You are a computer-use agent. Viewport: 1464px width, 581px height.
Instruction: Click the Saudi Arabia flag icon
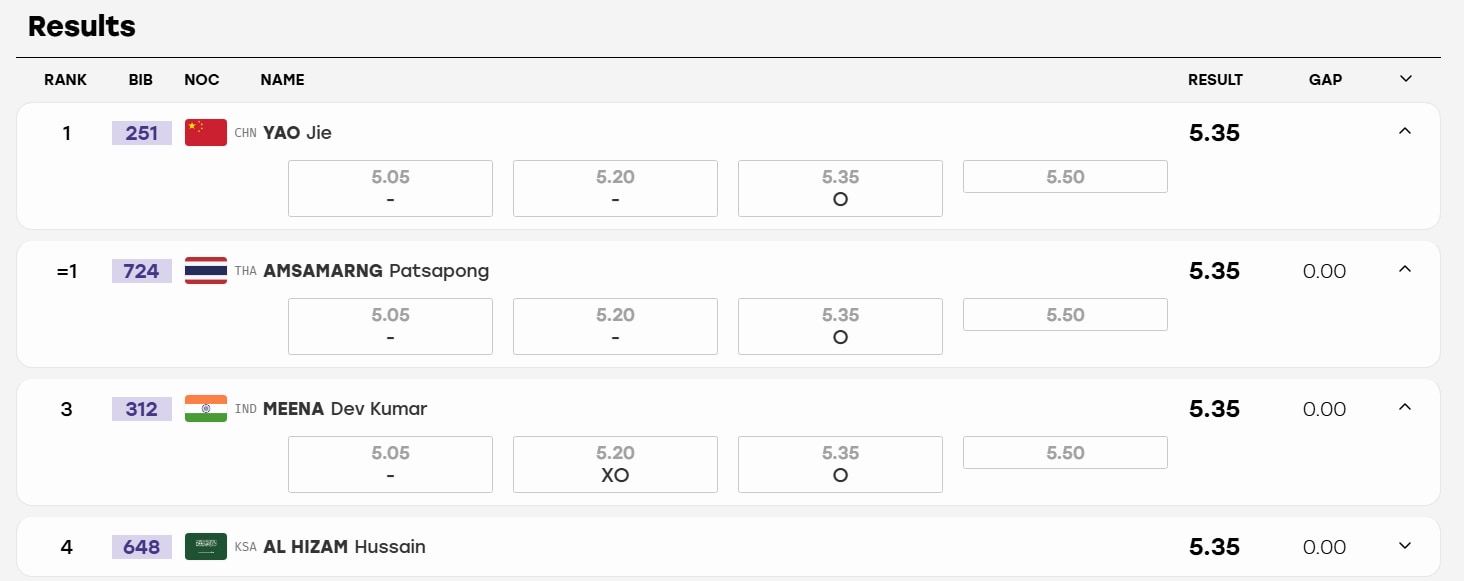click(x=206, y=547)
